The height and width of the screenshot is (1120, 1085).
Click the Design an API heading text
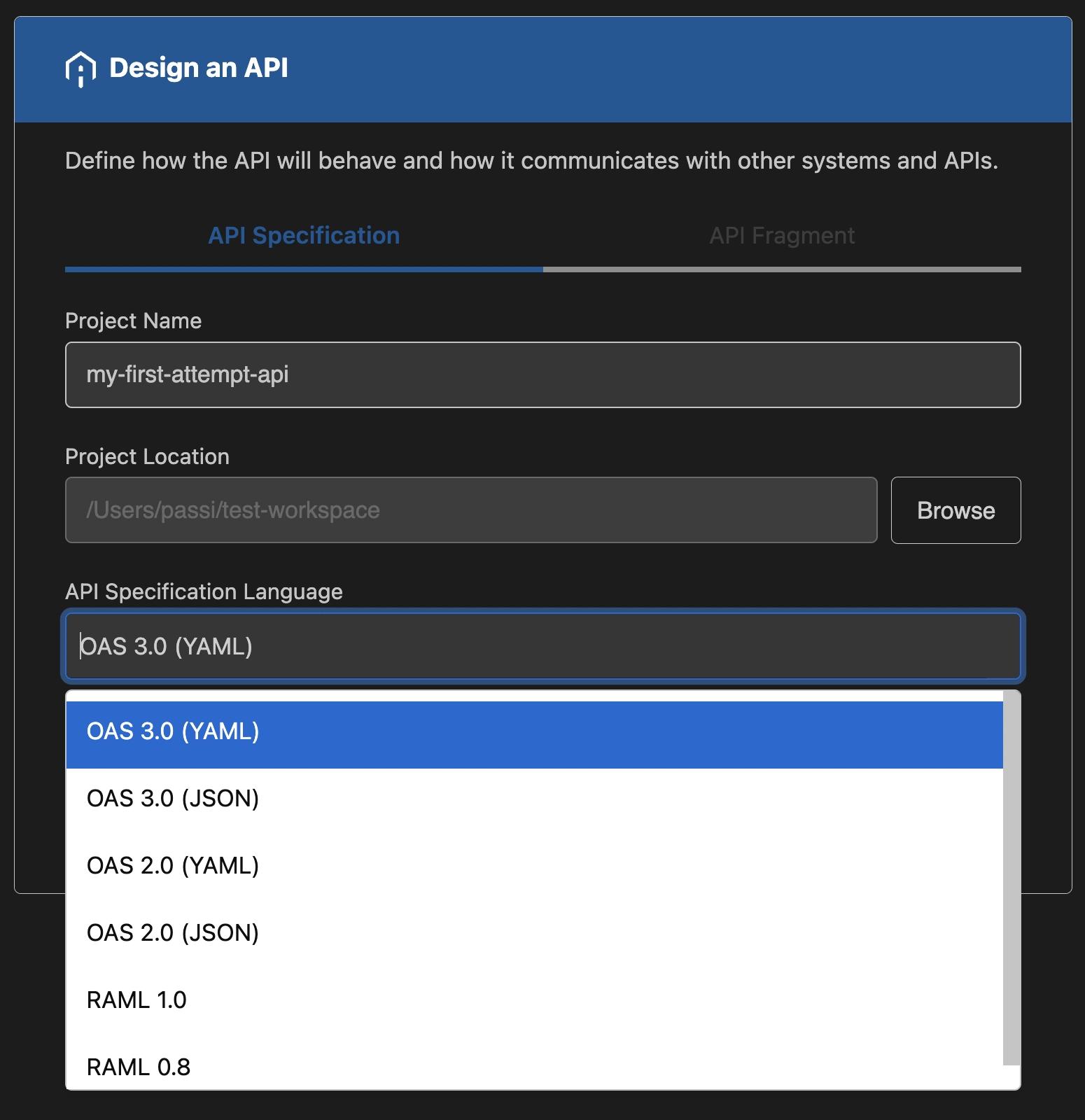point(199,68)
